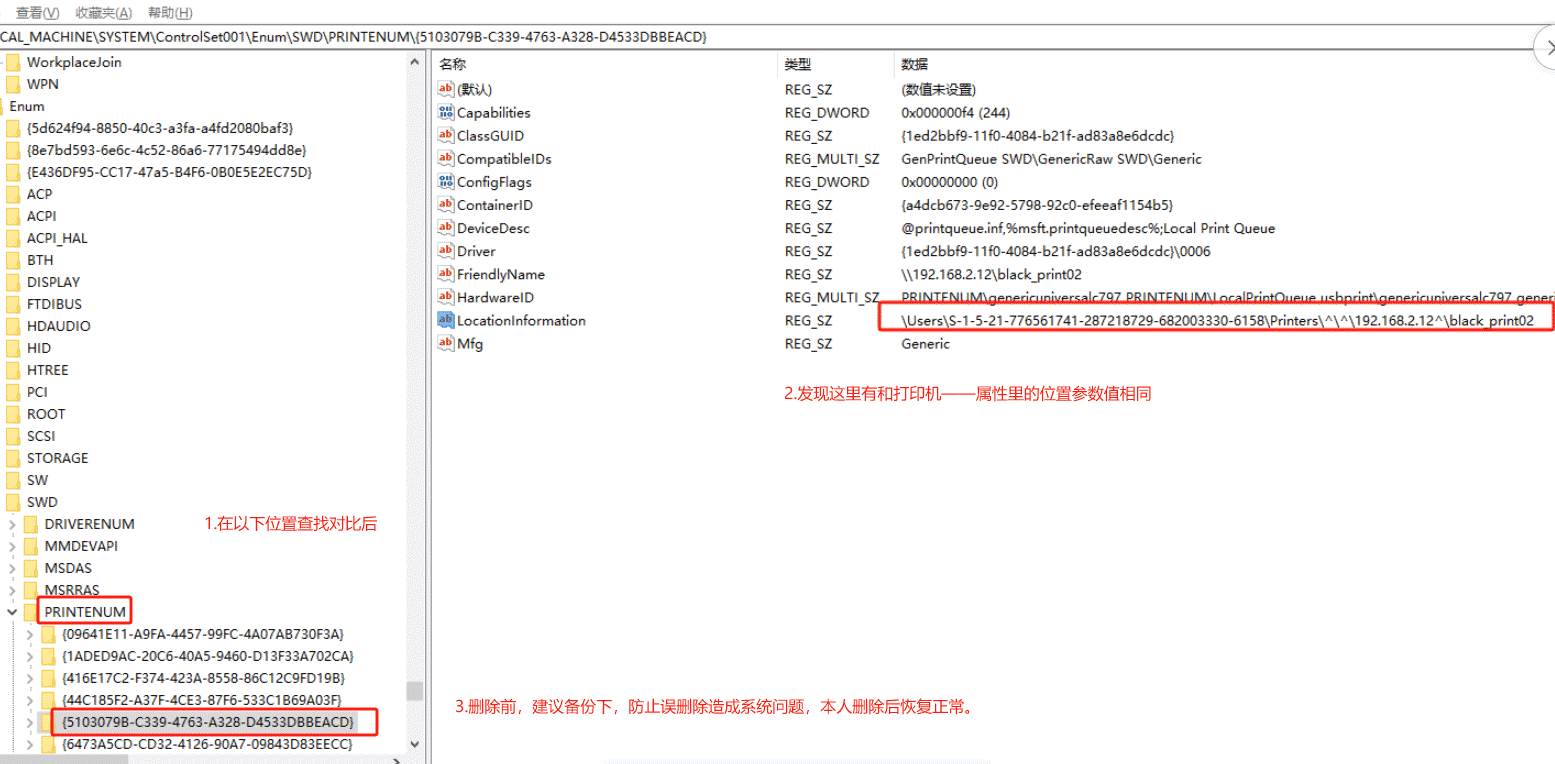Expand the MMDEVAPI tree node

12,546
